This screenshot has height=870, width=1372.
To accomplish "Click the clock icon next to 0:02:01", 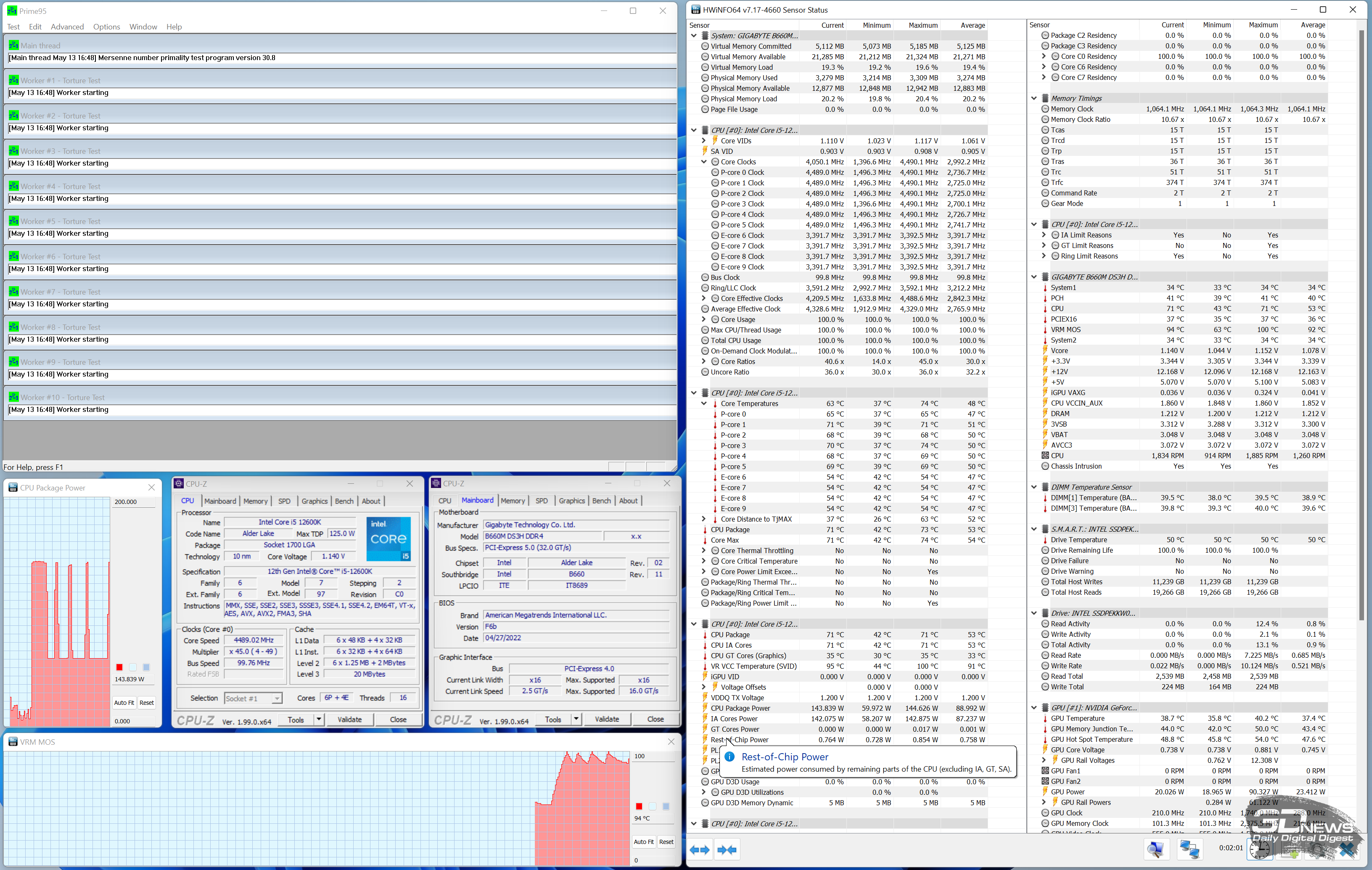I will (1260, 849).
